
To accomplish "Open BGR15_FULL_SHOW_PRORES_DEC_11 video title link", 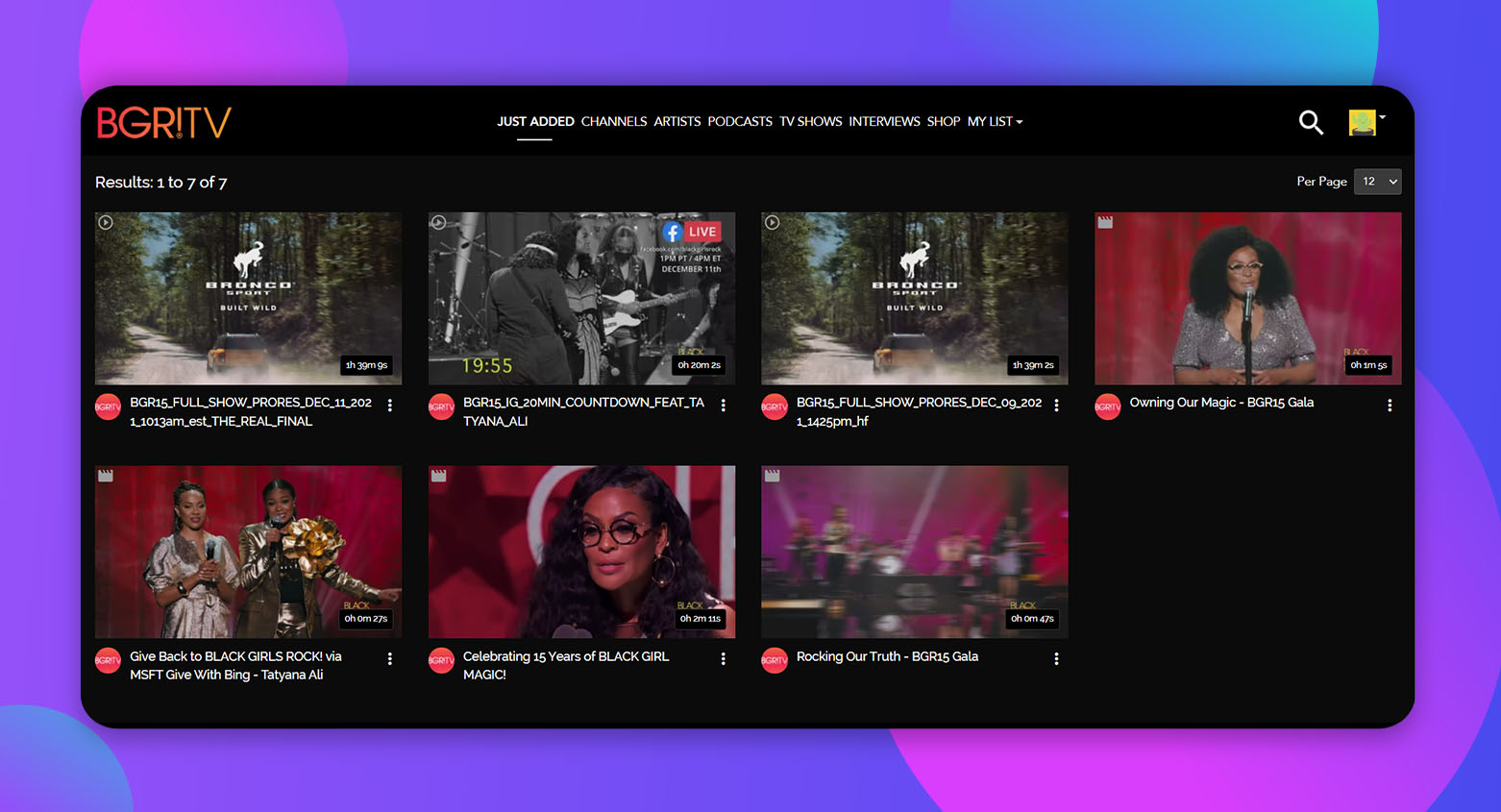I will 251,412.
